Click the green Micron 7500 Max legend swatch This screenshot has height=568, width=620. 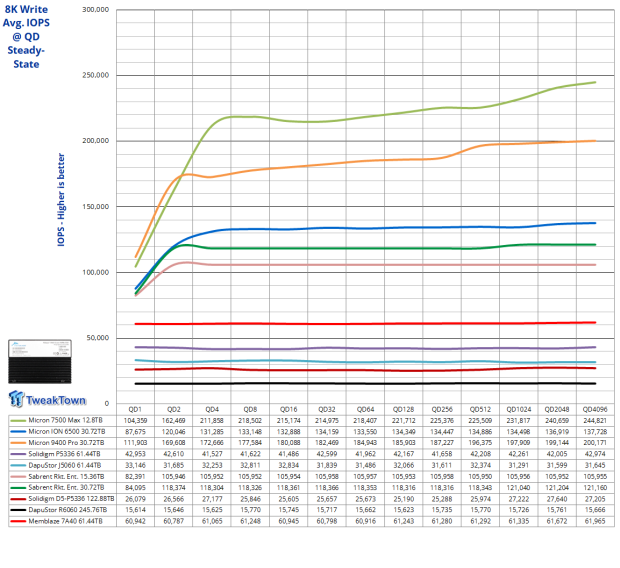(x=18, y=420)
